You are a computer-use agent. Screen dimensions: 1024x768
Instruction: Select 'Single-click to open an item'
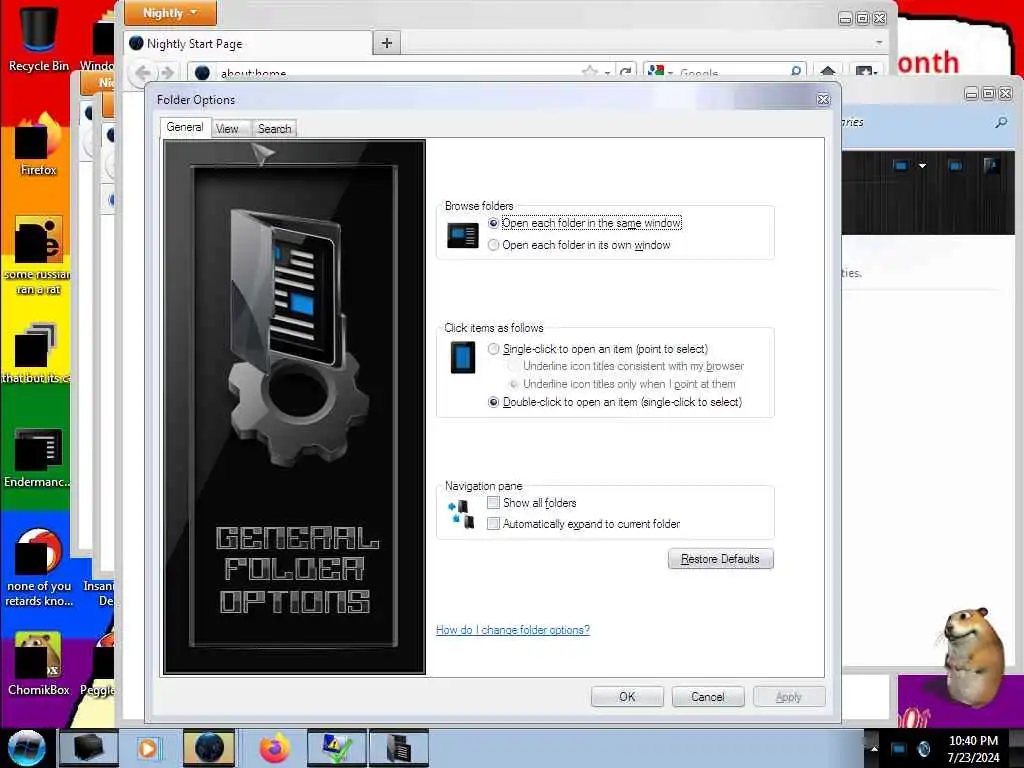[x=598, y=349]
